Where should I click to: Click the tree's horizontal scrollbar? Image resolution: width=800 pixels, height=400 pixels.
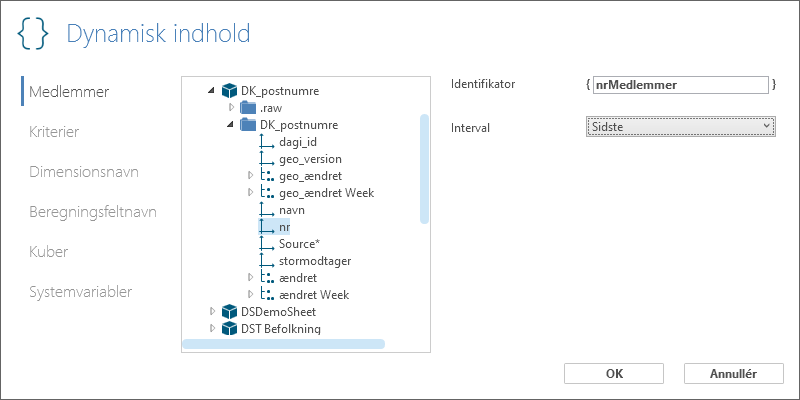click(284, 344)
